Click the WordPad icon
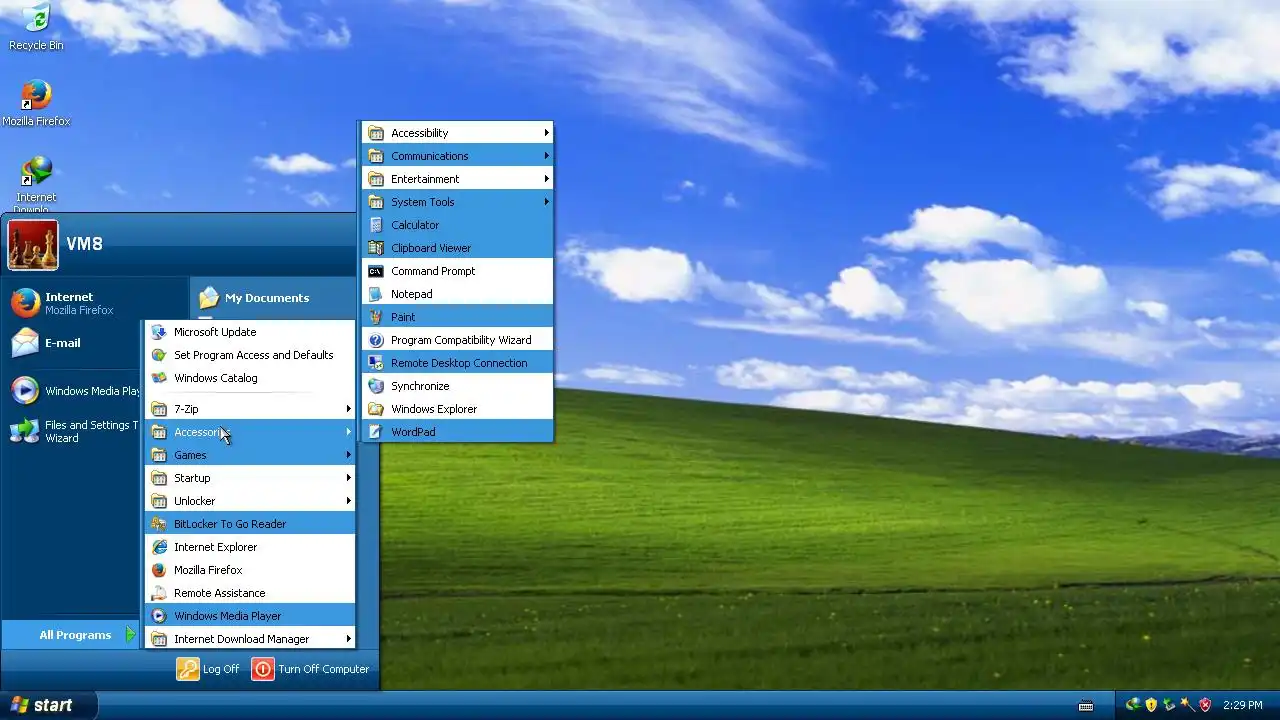1280x720 pixels. 376,432
